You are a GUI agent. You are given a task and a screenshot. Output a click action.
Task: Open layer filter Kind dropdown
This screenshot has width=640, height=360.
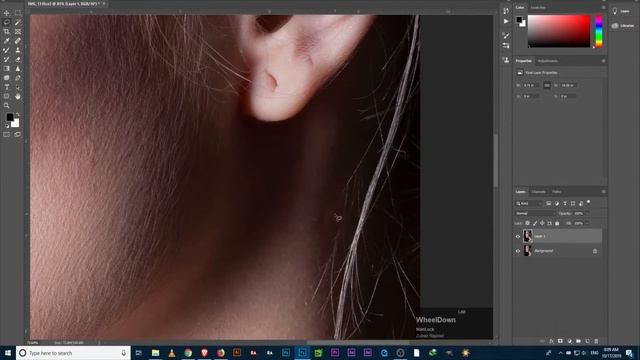(x=529, y=203)
